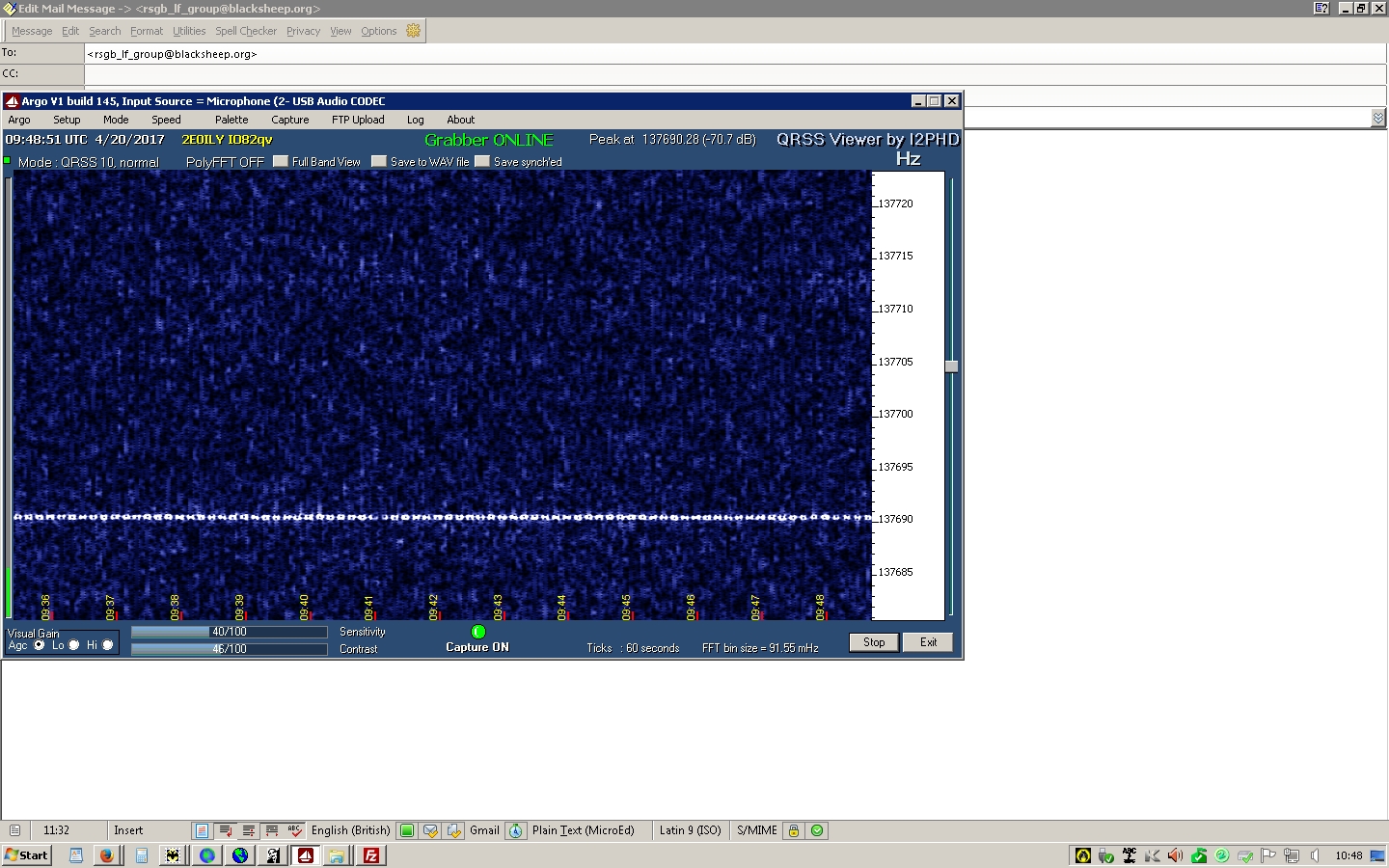1389x868 pixels.
Task: Click the network computers tray icon
Action: tap(1292, 855)
